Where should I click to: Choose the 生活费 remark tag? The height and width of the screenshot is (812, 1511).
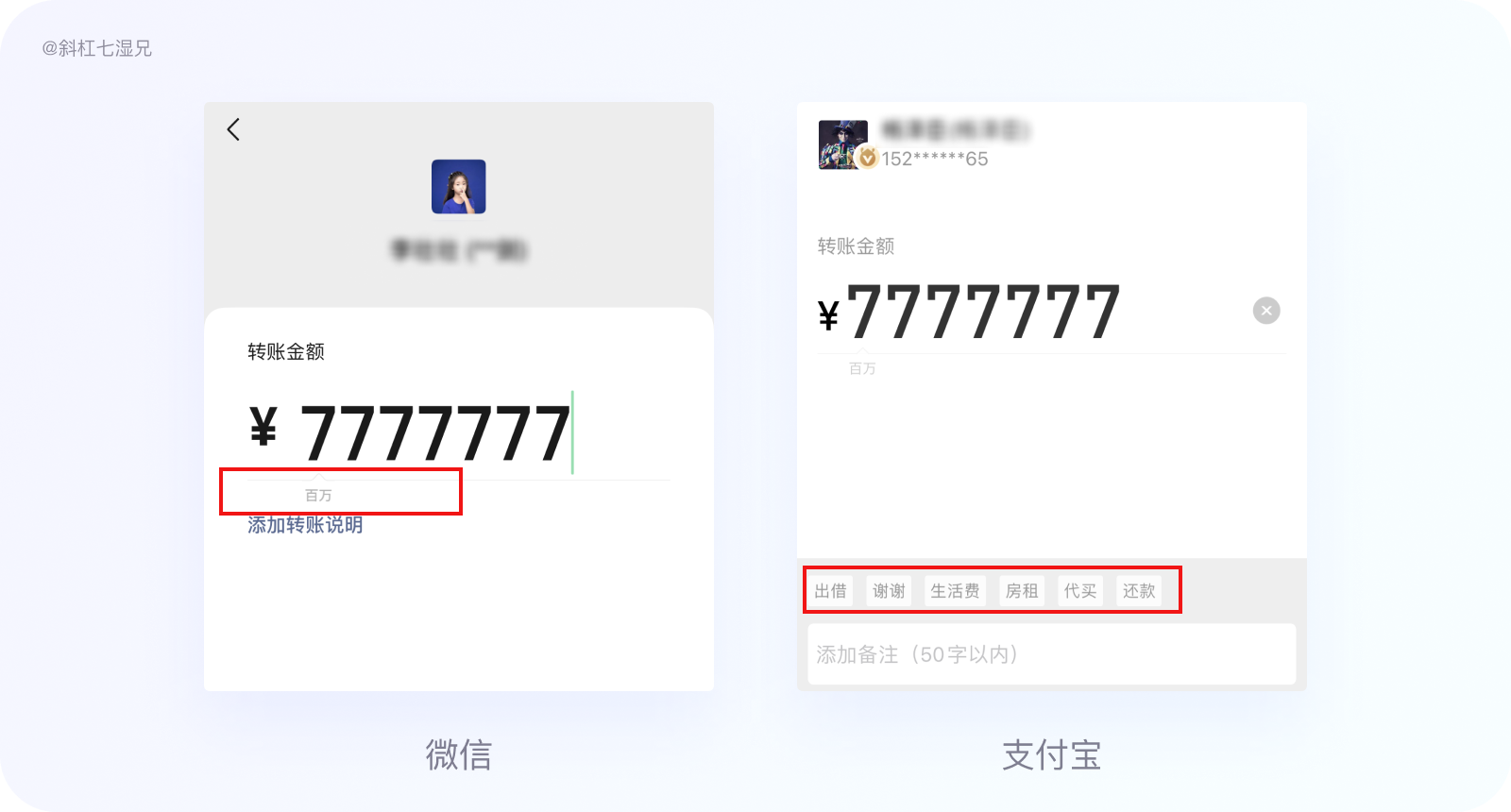click(x=955, y=591)
